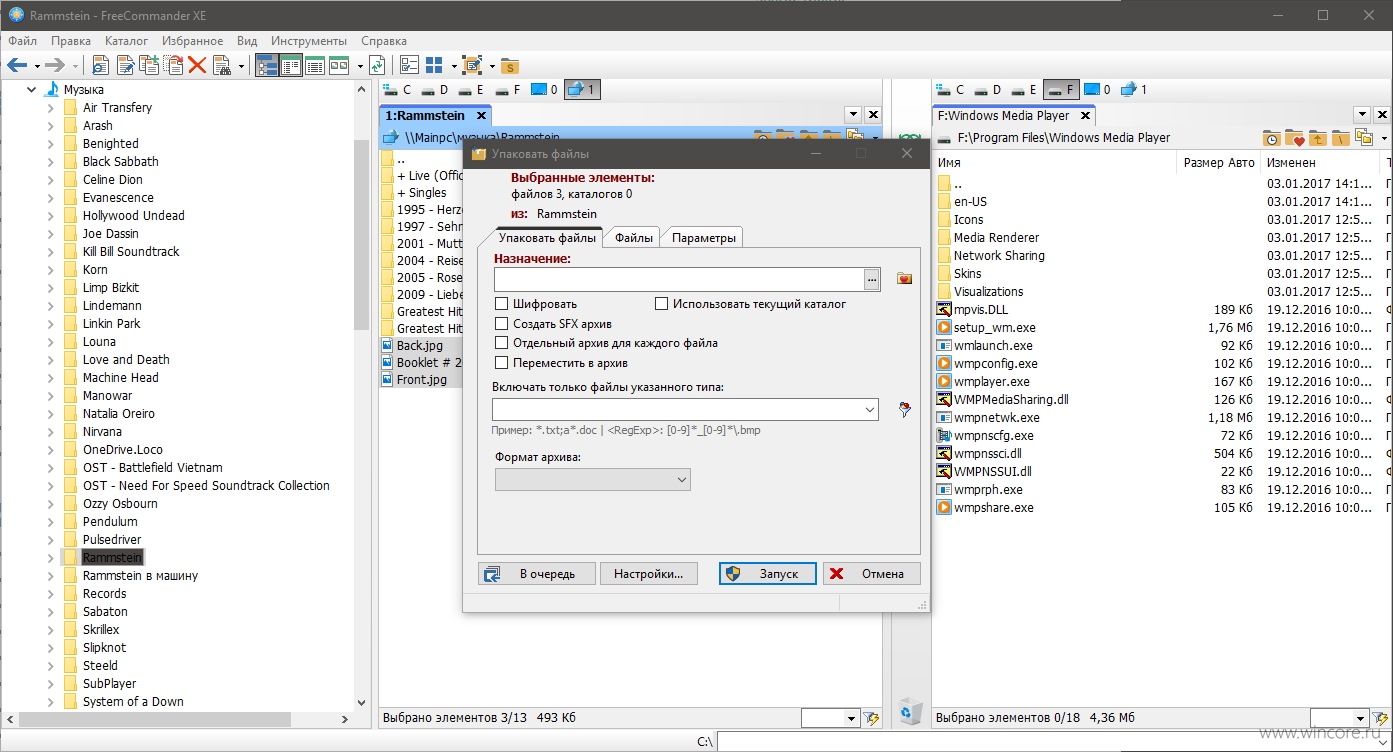Screen dimensions: 1393x752
Task: Enable Создать SFX архив checkbox
Action: pos(502,324)
